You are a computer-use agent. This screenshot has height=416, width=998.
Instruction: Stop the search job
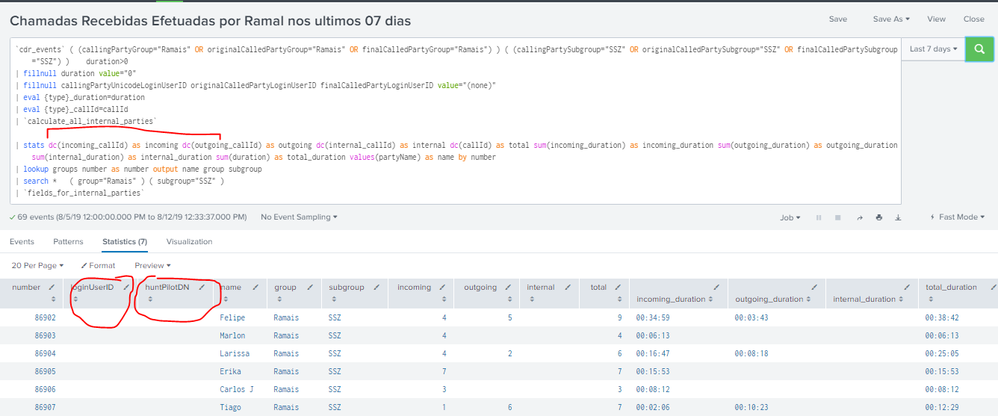coord(838,216)
